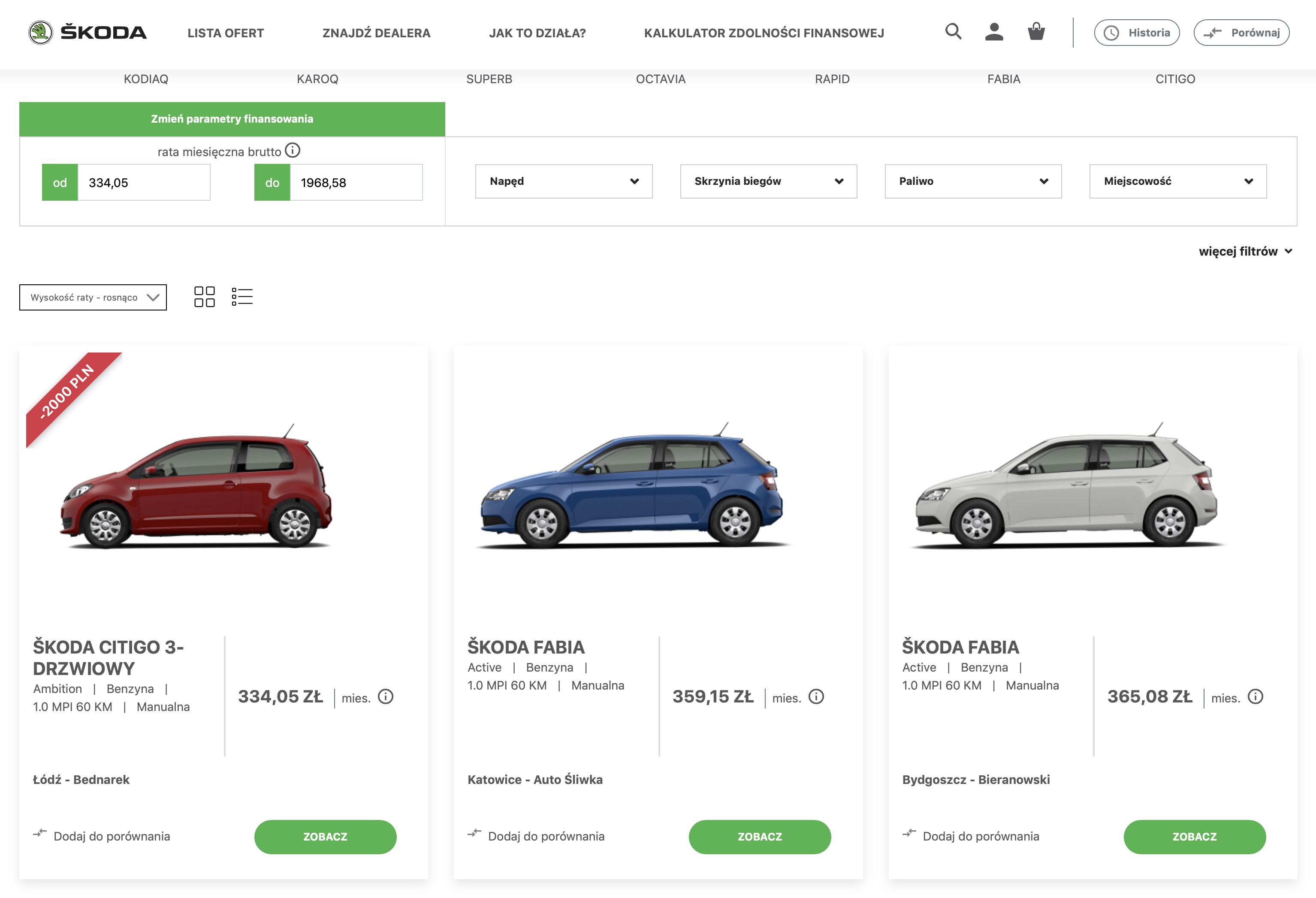Image resolution: width=1316 pixels, height=898 pixels.
Task: Select the FABIA model tab
Action: pos(1004,79)
